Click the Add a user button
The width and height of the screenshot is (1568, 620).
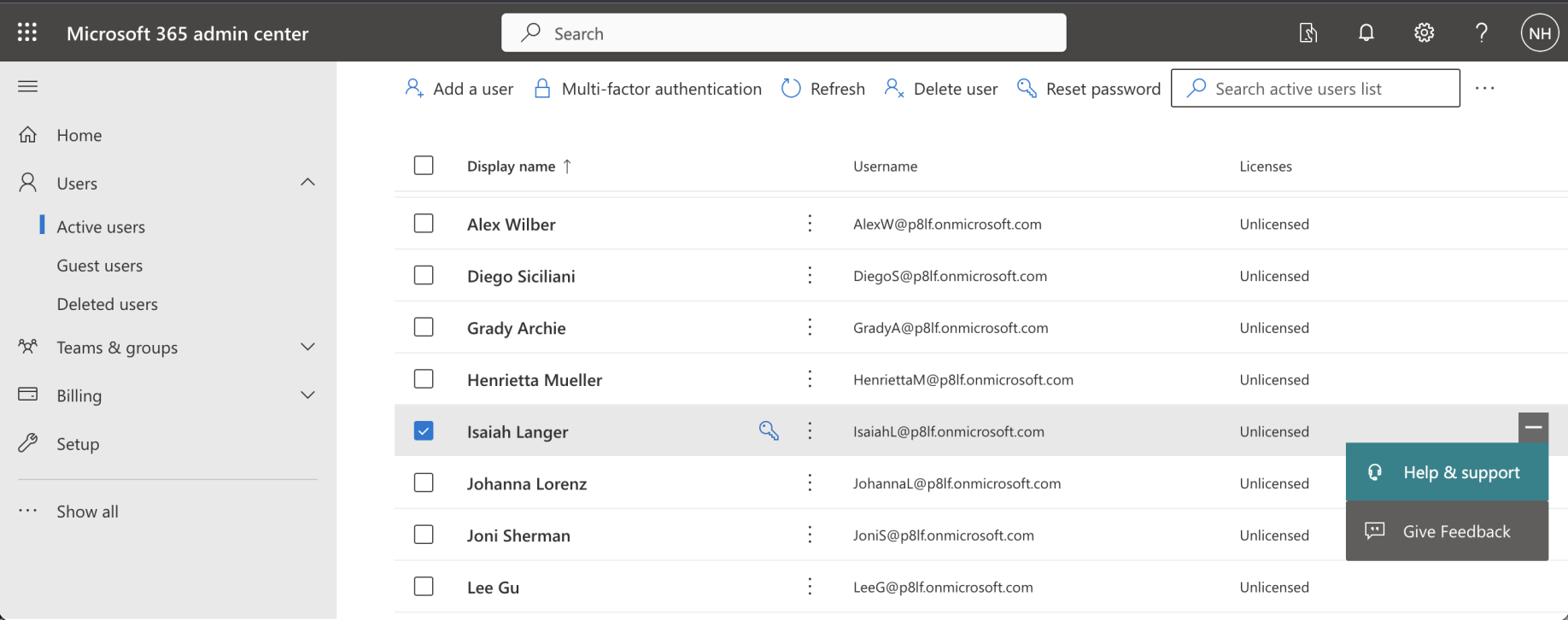(x=459, y=89)
